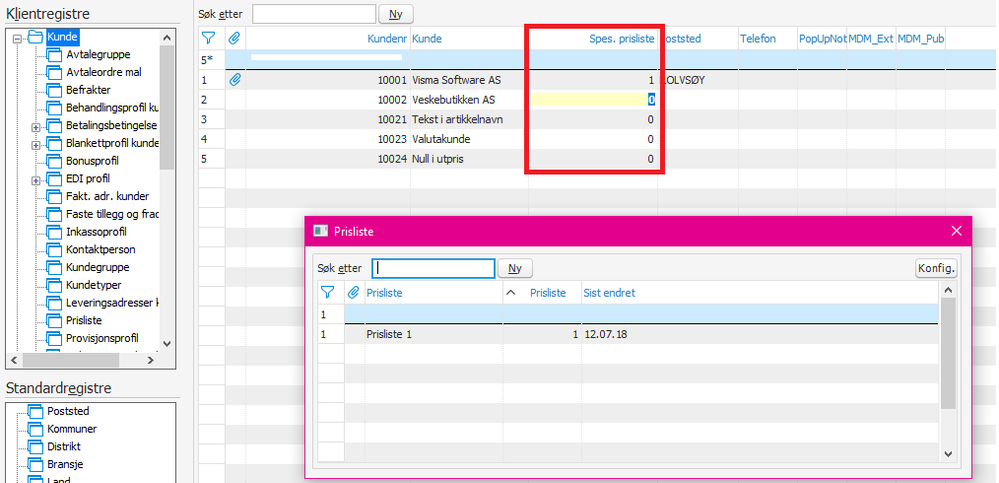This screenshot has height=483, width=999.
Task: Click the Ny button in Prisliste dialog
Action: [x=515, y=268]
